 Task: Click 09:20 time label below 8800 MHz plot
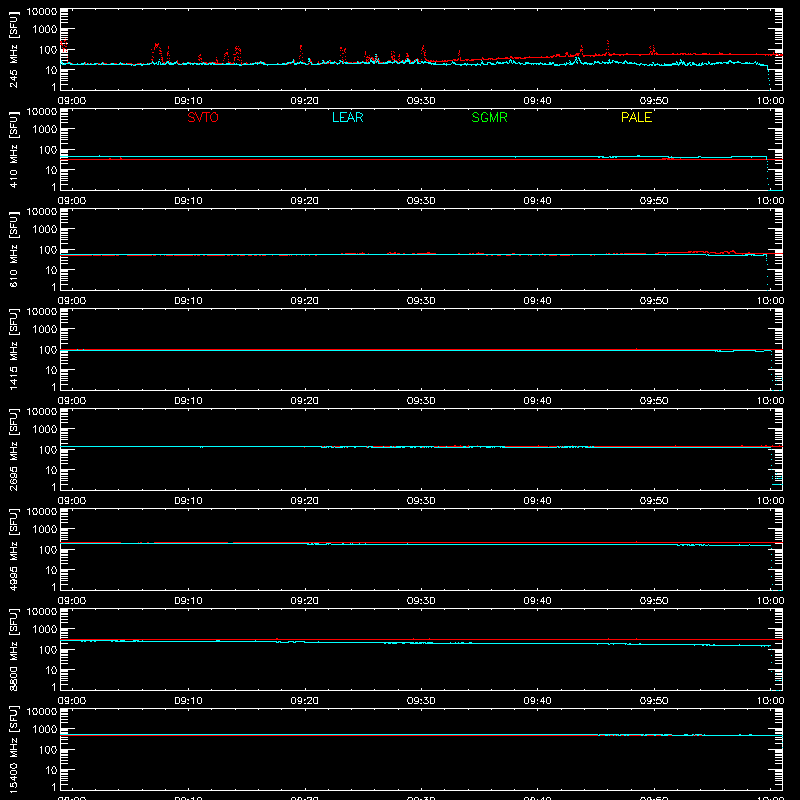pos(305,701)
